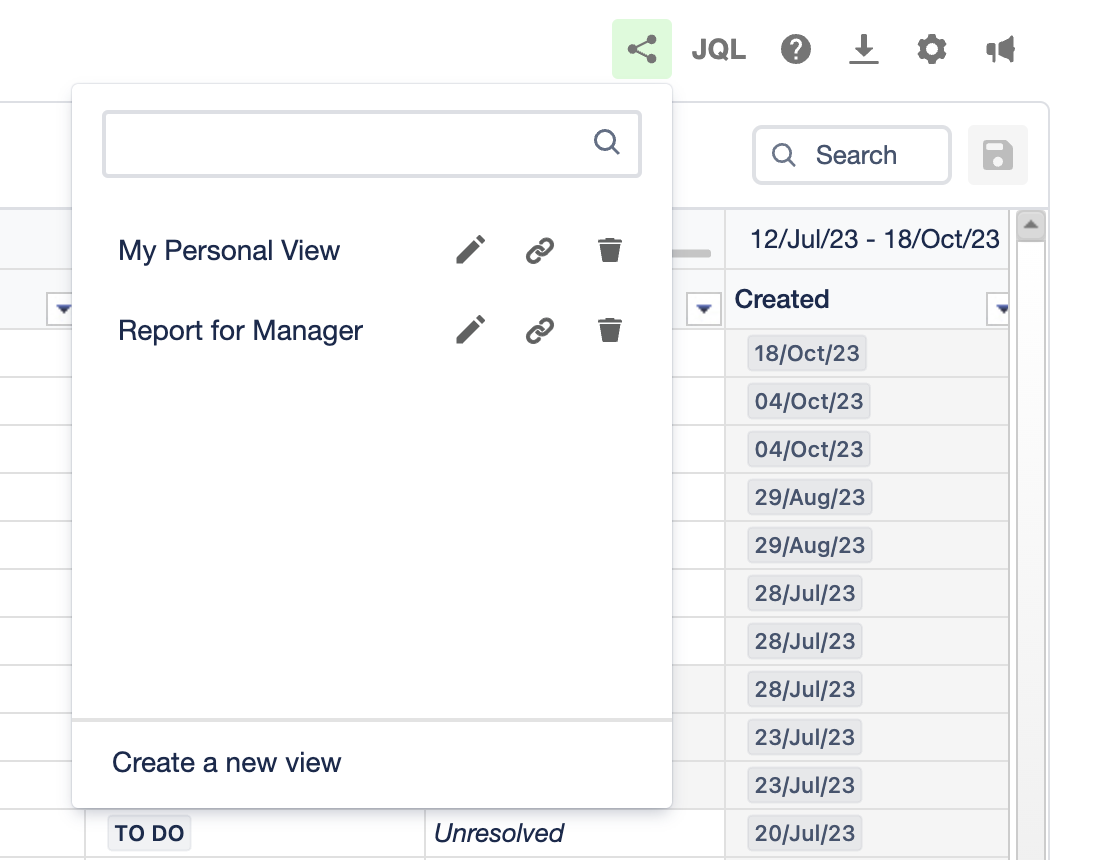Click the megaphone announcements icon

1001,49
